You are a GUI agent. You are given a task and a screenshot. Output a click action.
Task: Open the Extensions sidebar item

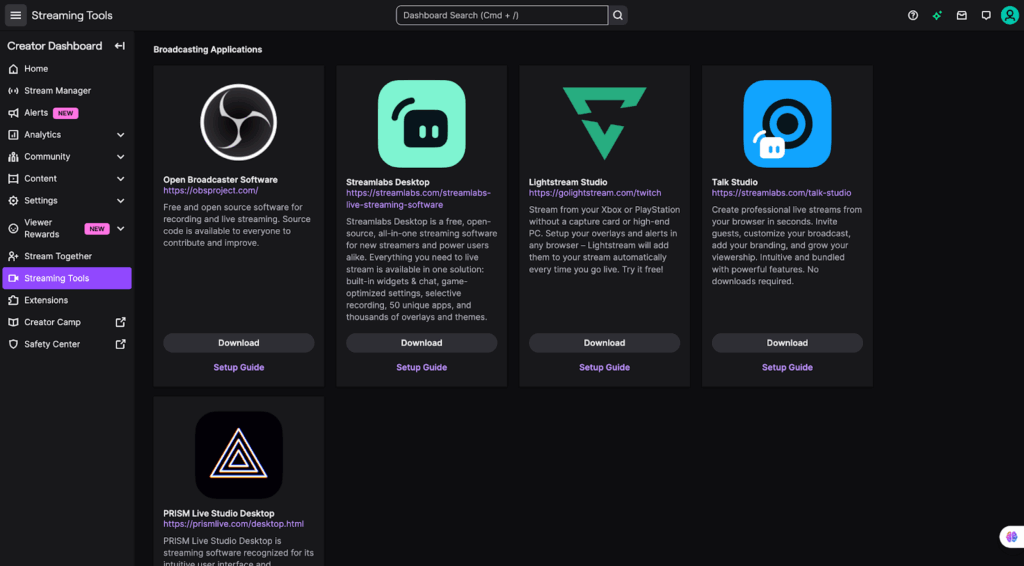(x=46, y=300)
